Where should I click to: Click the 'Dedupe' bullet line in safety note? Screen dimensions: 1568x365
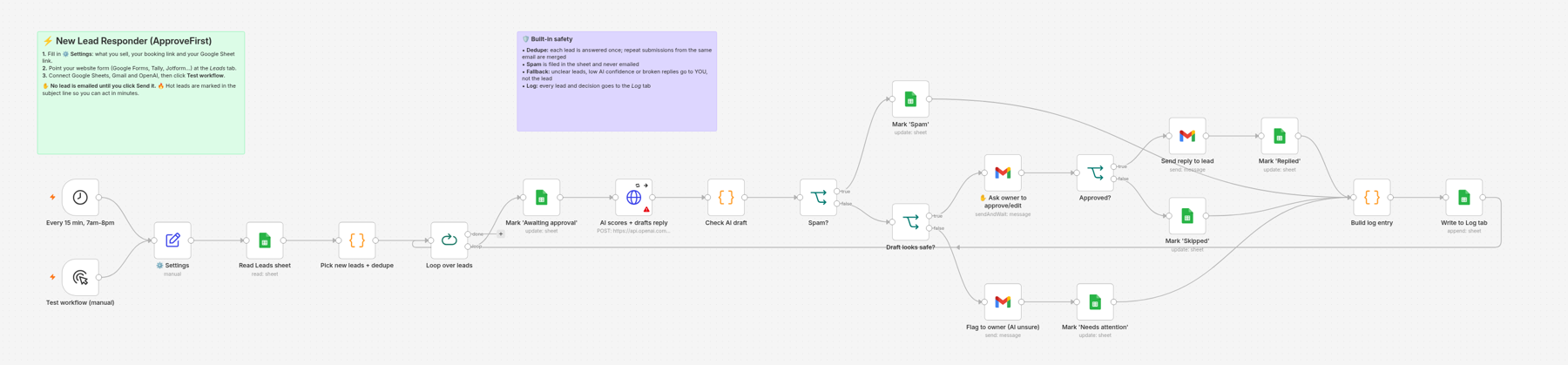point(618,53)
